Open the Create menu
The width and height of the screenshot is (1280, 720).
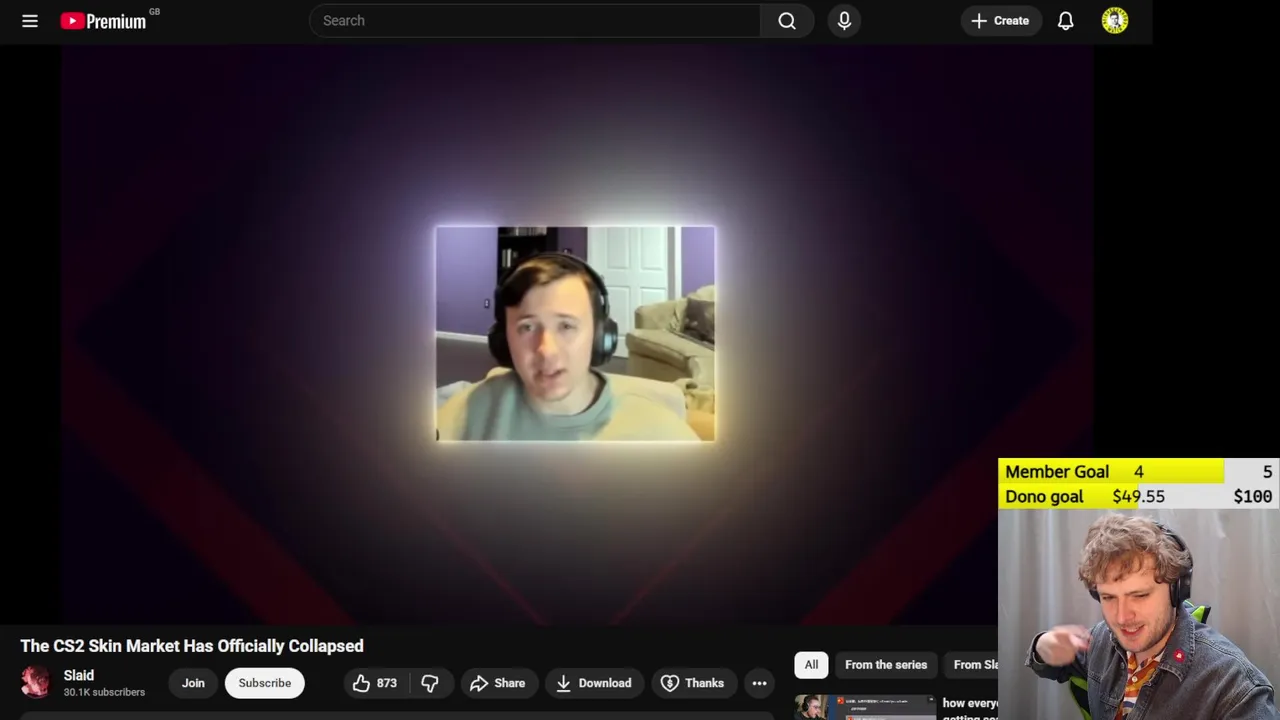(1000, 21)
